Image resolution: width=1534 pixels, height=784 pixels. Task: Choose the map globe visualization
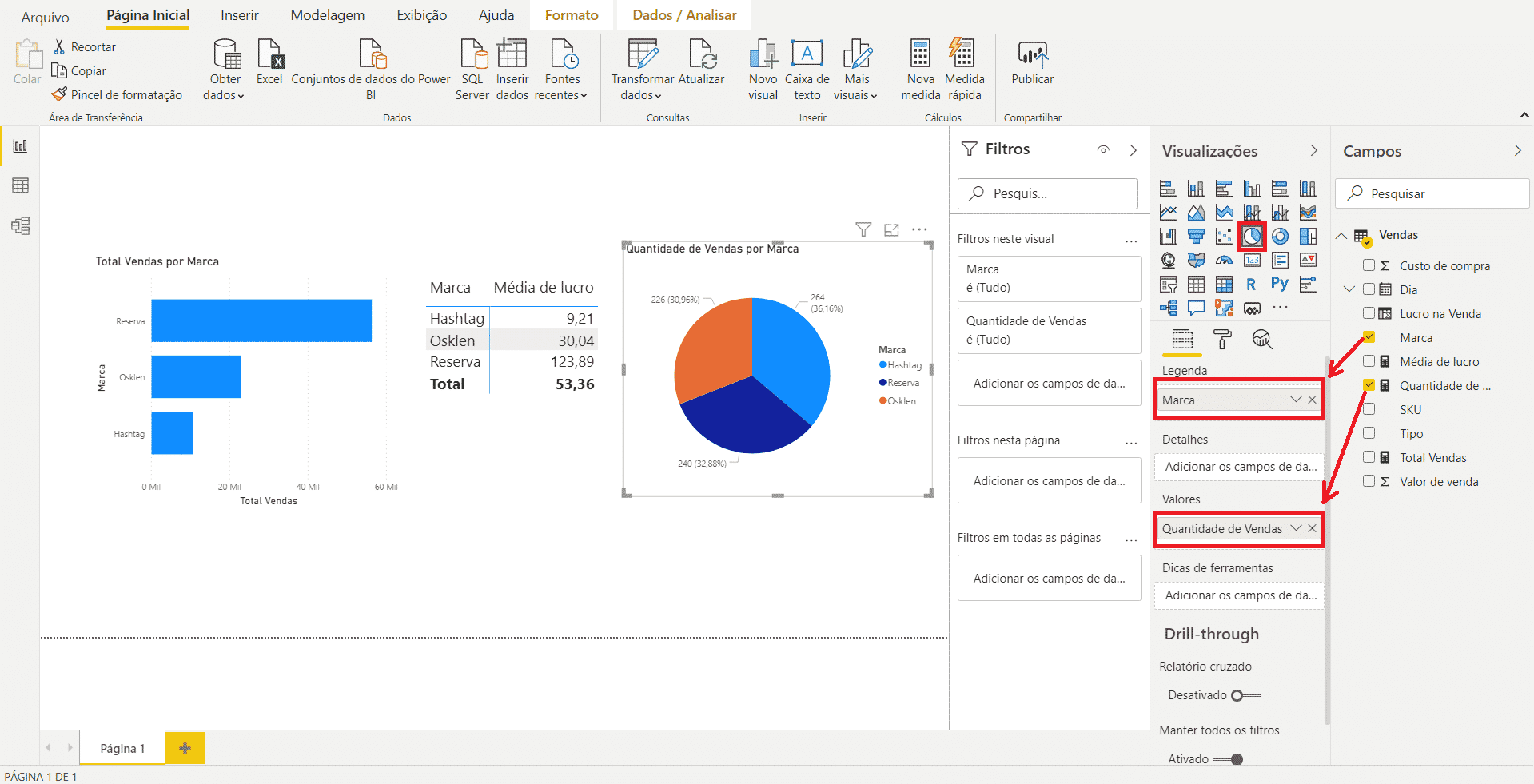click(x=1168, y=261)
